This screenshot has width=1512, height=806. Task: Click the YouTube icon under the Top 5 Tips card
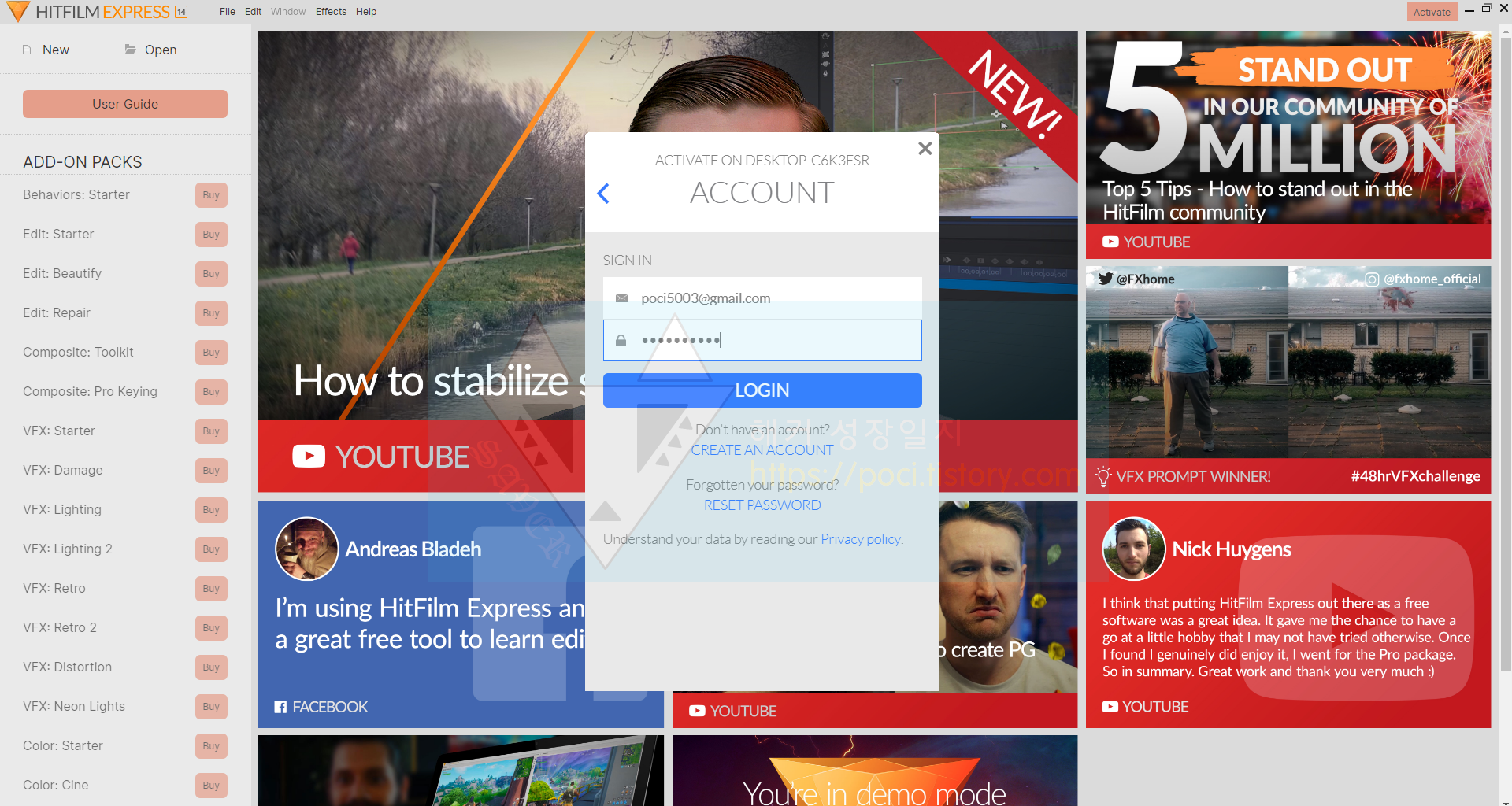click(x=1110, y=242)
